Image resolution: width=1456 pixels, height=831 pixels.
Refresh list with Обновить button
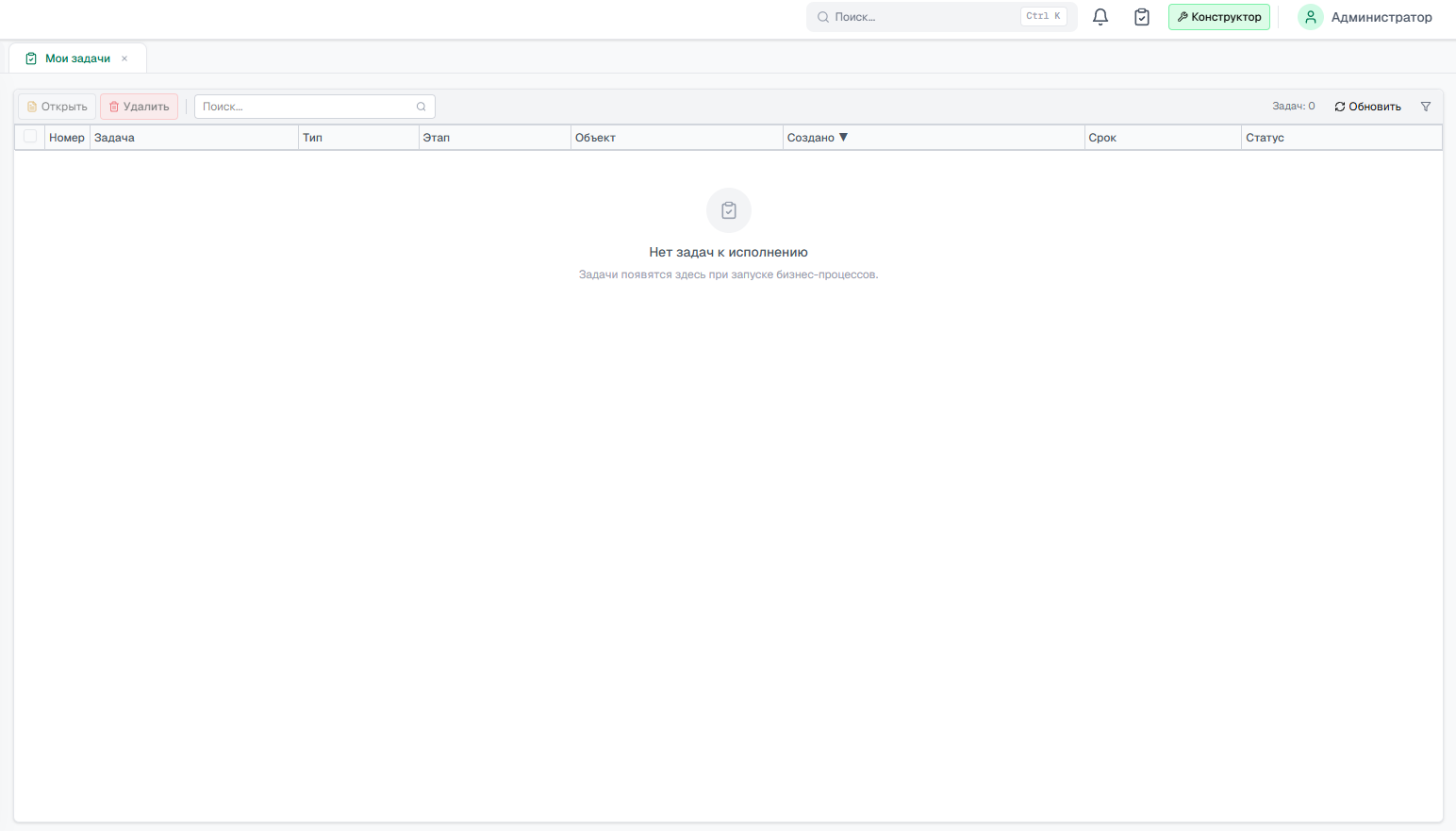point(1367,107)
